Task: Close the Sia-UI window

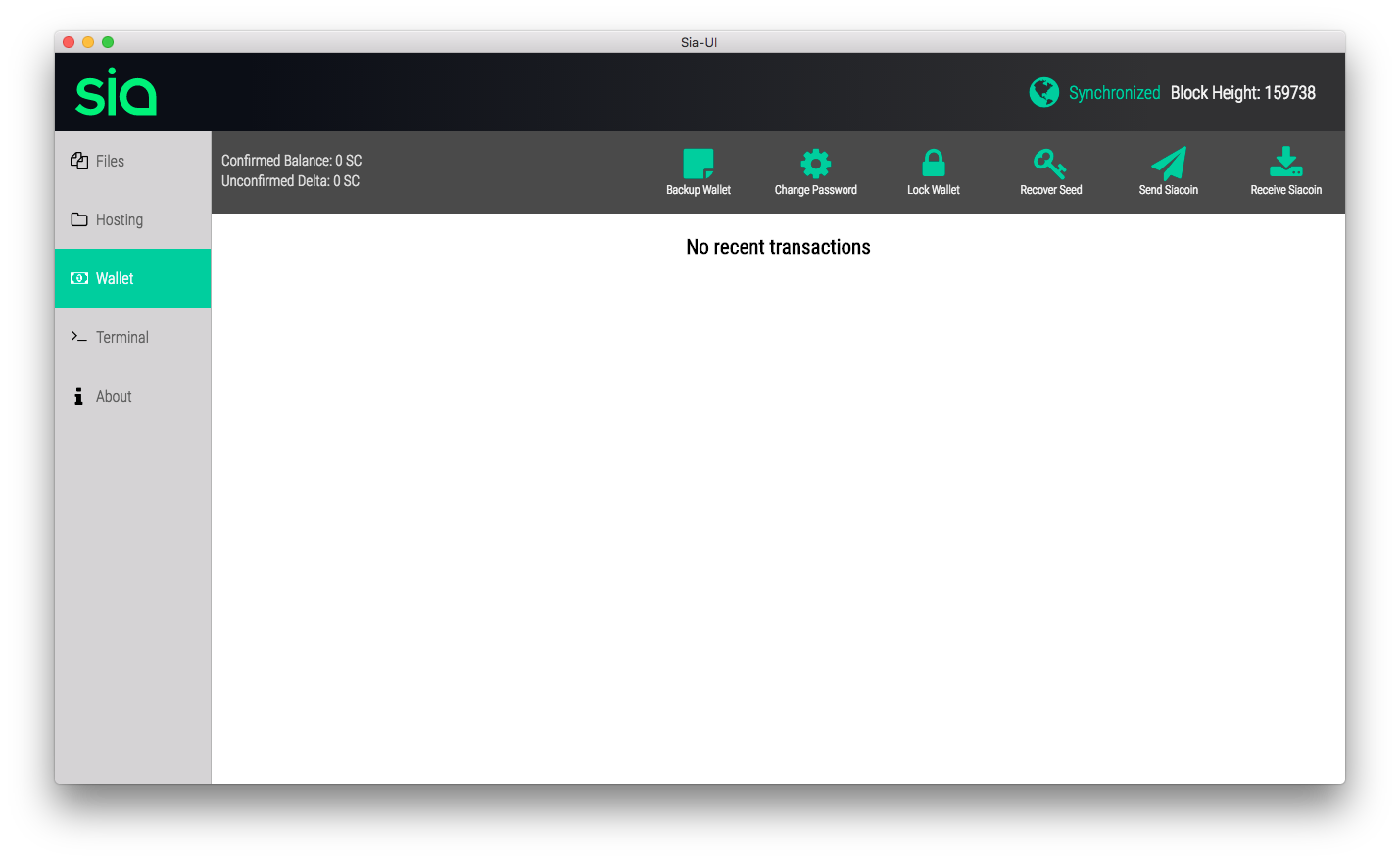Action: (x=69, y=42)
